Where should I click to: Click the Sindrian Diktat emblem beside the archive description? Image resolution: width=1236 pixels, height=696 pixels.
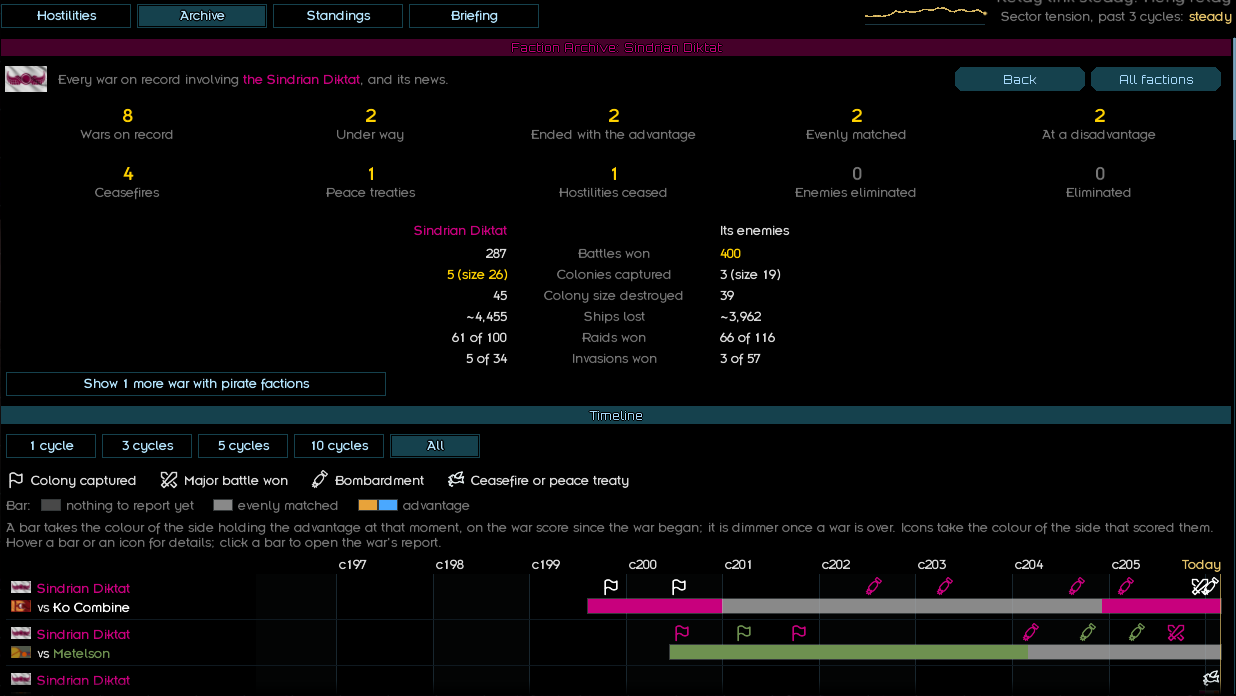pyautogui.click(x=26, y=79)
